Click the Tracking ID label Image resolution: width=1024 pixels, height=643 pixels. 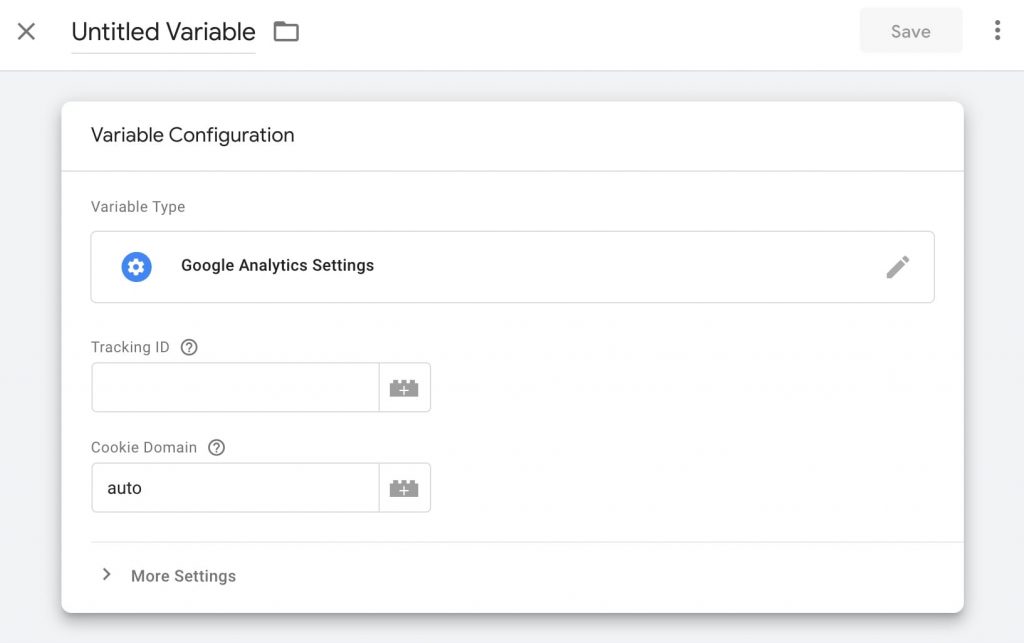130,347
